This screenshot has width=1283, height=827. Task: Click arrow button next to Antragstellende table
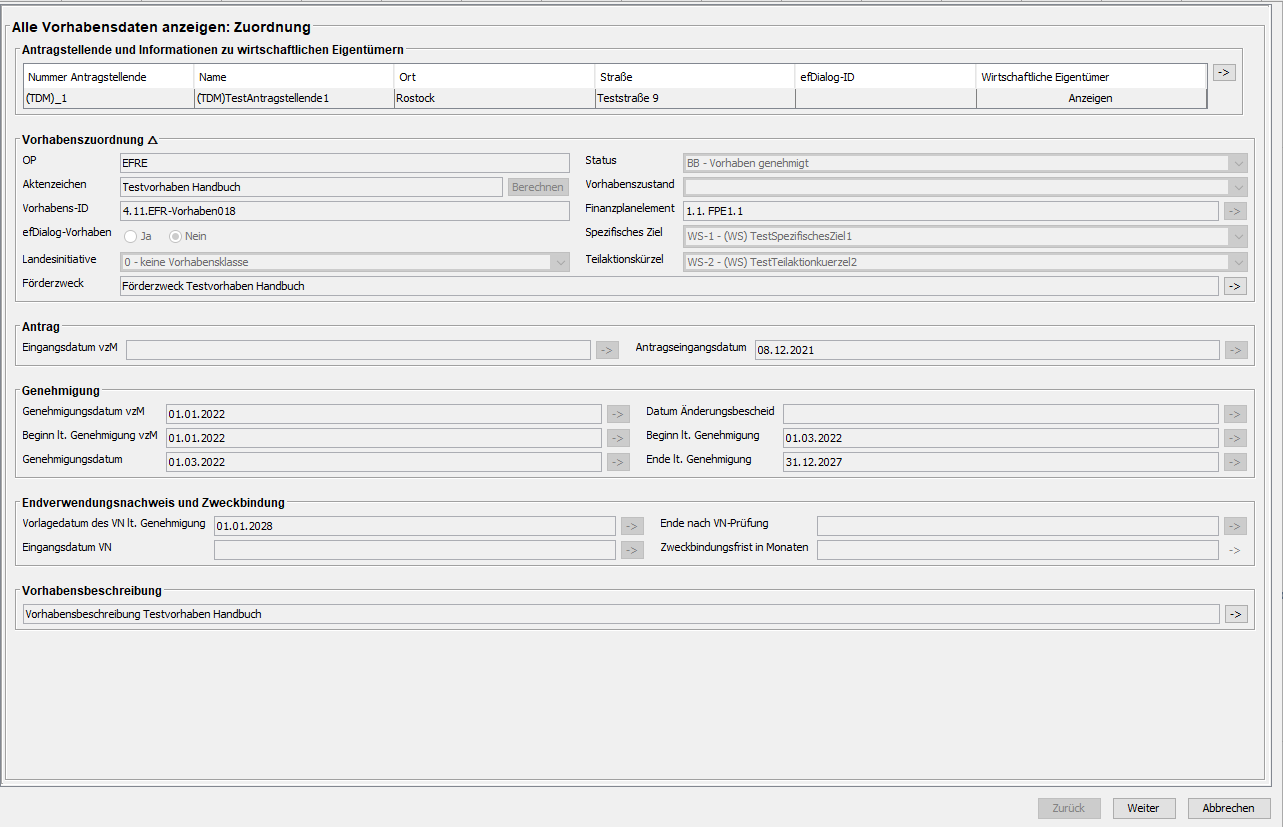(x=1224, y=73)
